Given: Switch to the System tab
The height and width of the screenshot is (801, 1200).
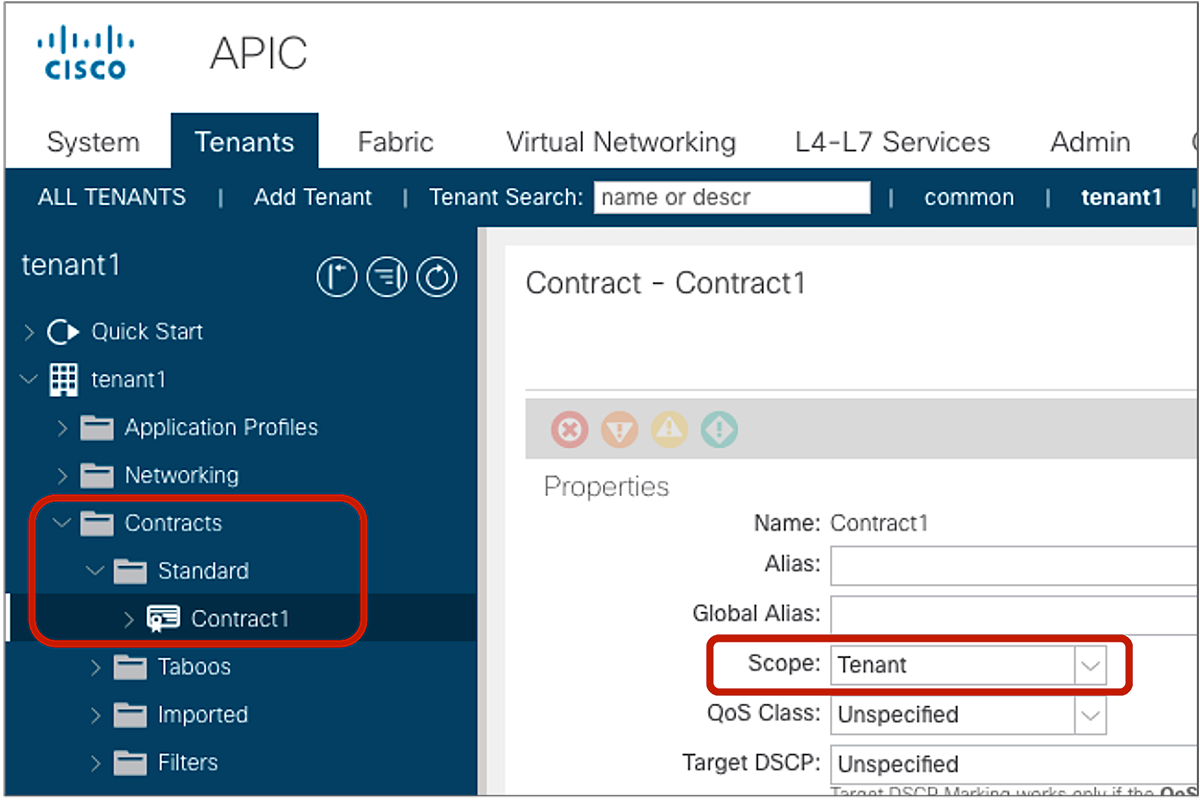Looking at the screenshot, I should click(x=93, y=142).
